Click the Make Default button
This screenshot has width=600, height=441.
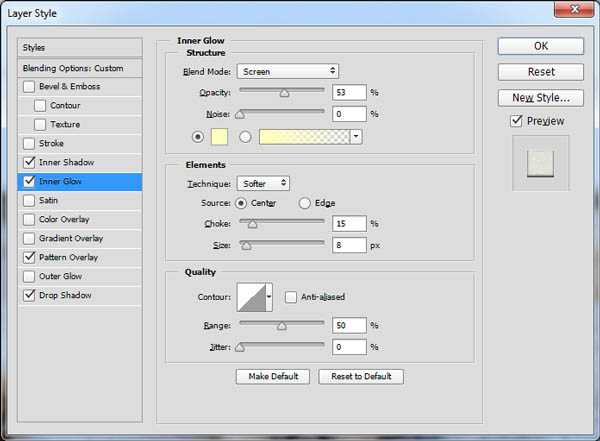[273, 376]
